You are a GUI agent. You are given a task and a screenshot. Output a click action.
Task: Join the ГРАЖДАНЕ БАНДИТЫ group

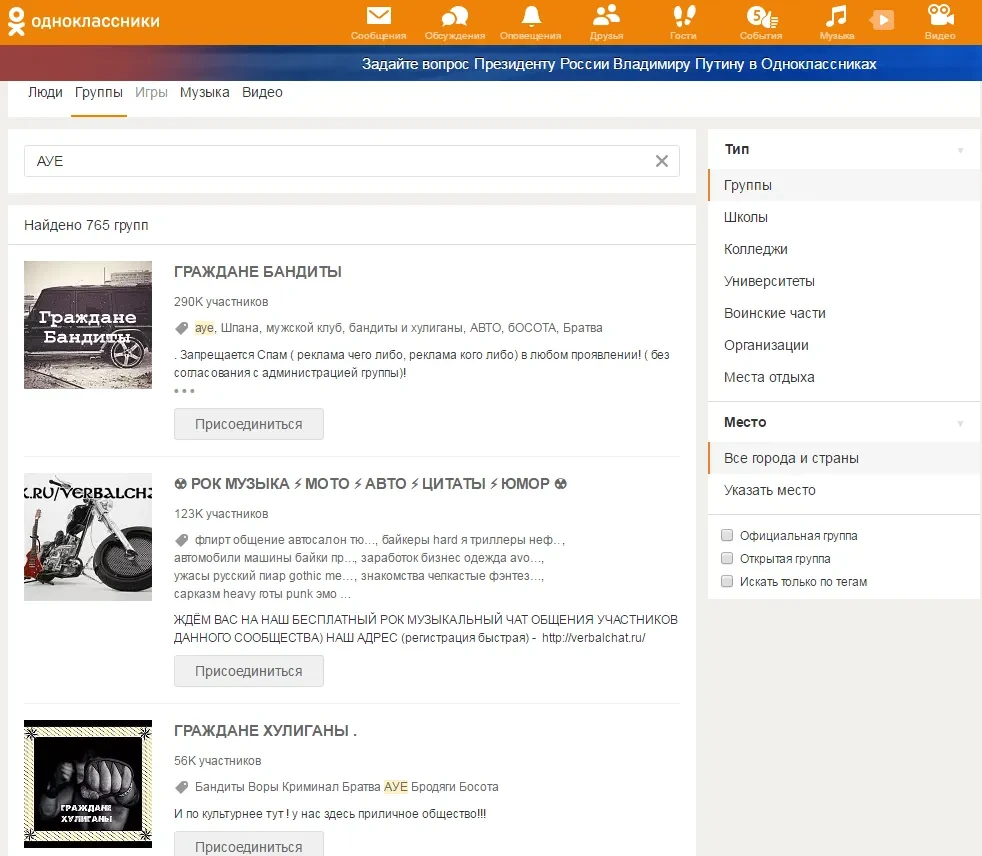pos(248,424)
